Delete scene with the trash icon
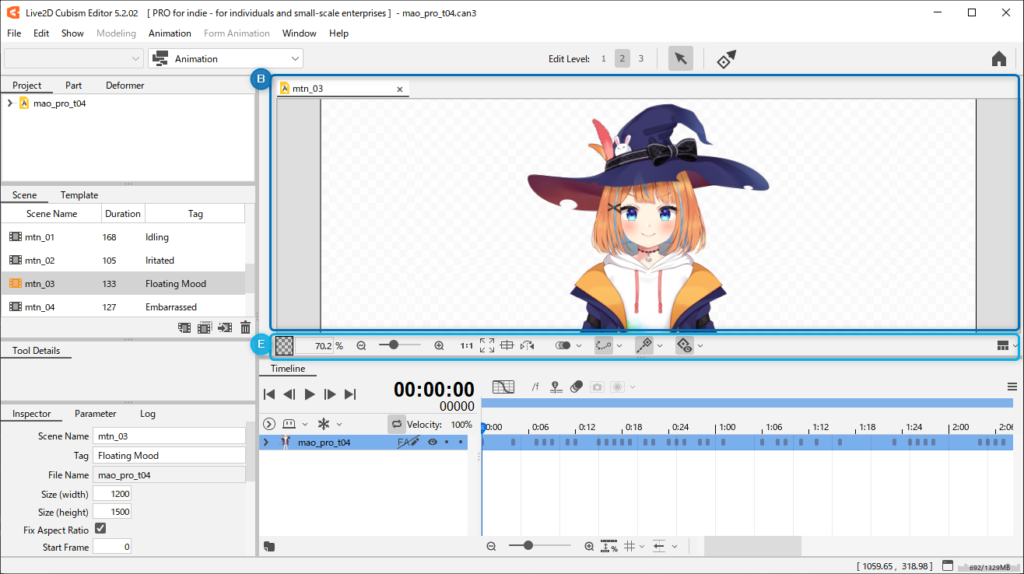1024x574 pixels. pos(245,328)
